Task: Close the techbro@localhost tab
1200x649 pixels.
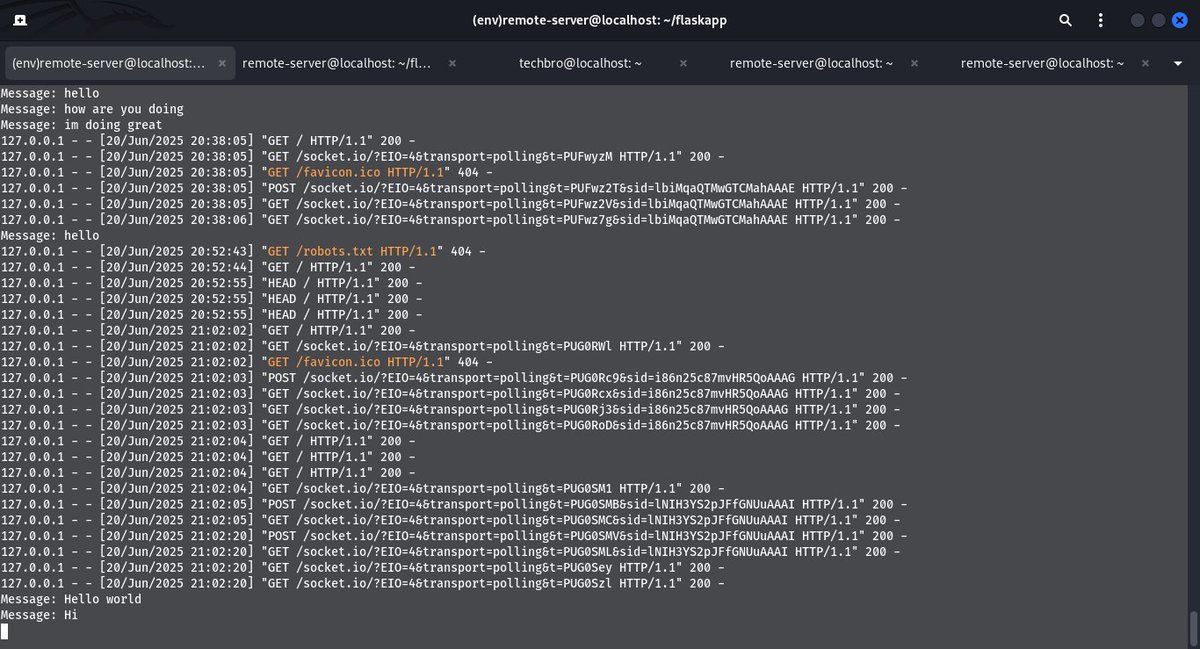Action: [x=683, y=63]
